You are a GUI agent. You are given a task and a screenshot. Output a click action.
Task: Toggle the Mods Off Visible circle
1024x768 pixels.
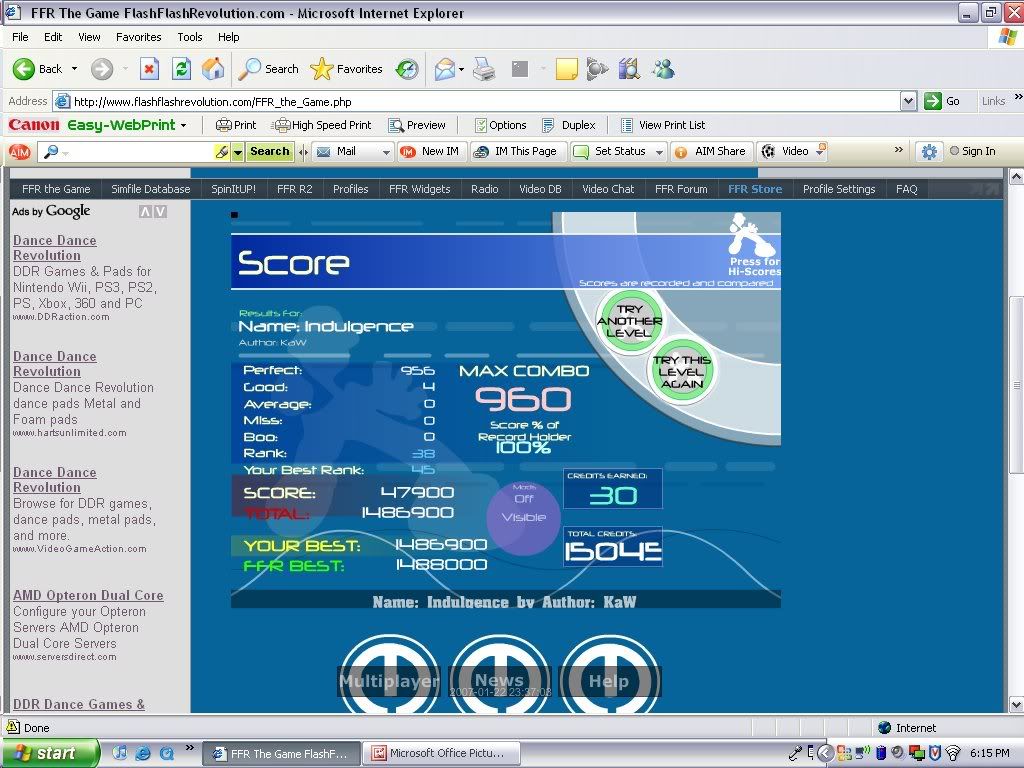point(524,516)
